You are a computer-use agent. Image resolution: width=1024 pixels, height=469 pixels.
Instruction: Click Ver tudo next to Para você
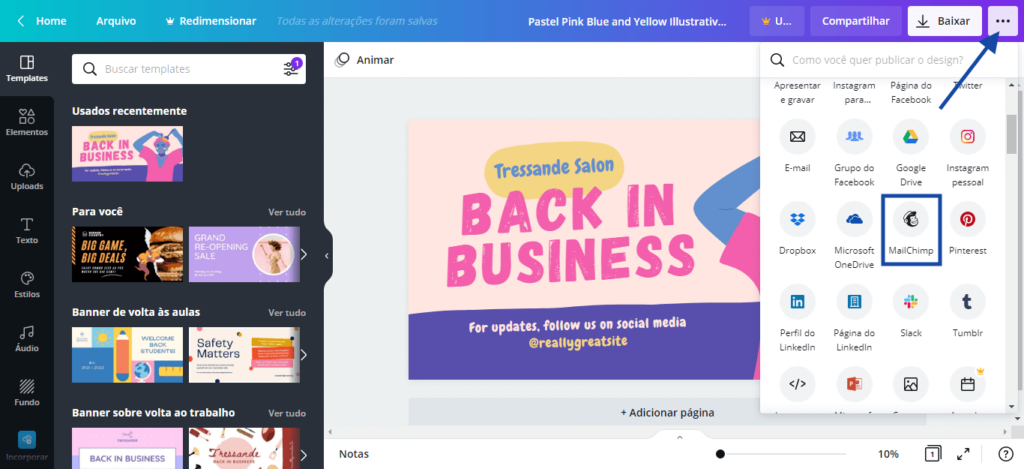287,212
